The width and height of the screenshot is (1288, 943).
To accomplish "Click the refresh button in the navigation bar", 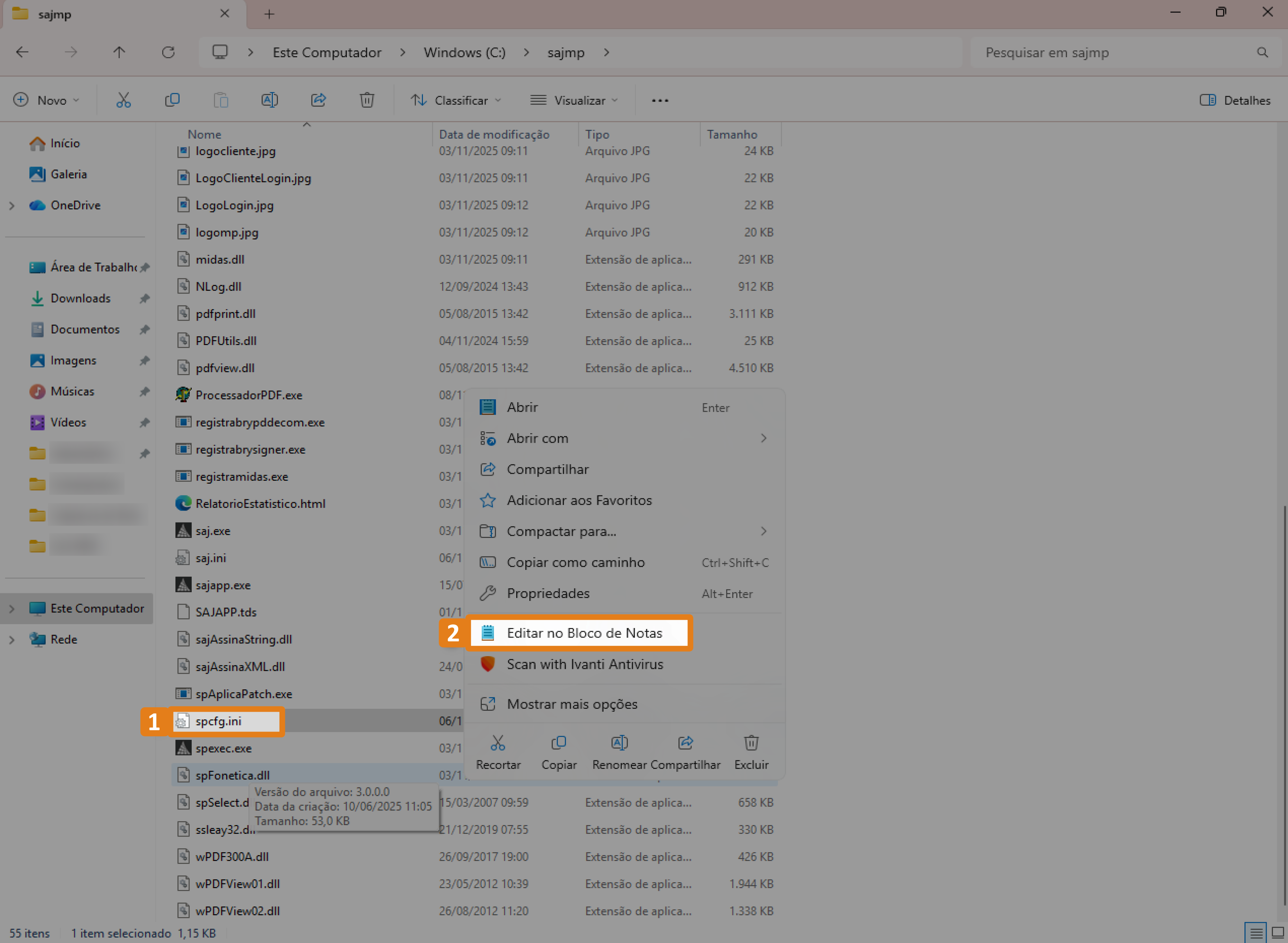I will pos(168,52).
